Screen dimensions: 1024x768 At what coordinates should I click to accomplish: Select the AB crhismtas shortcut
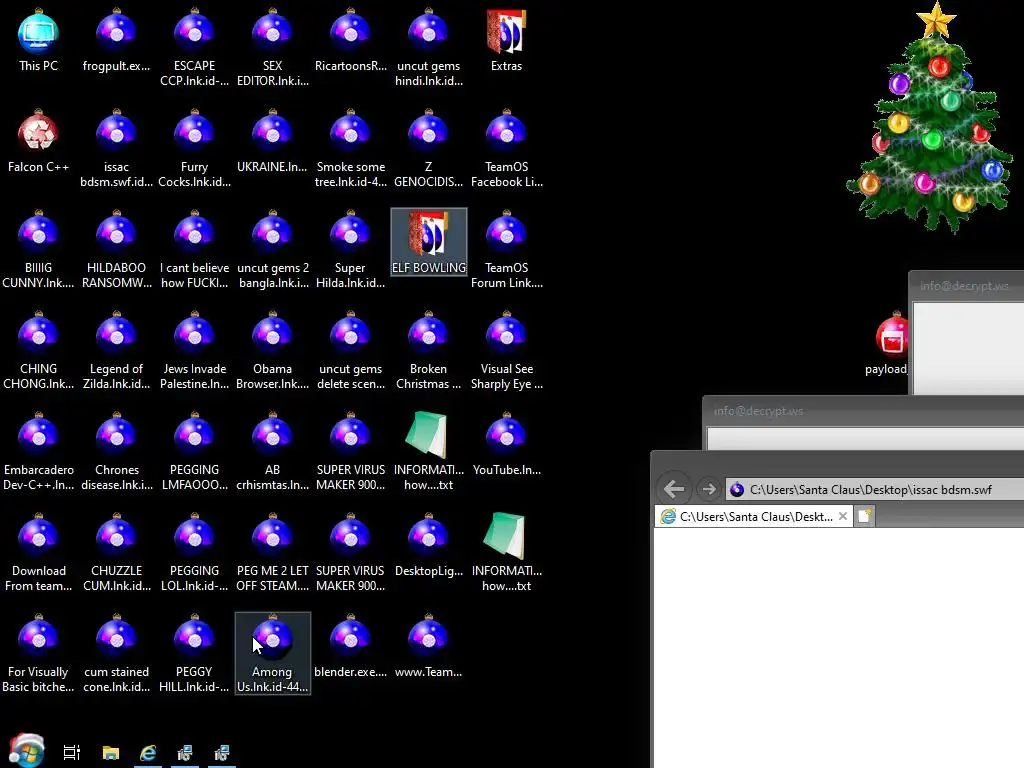[x=272, y=452]
